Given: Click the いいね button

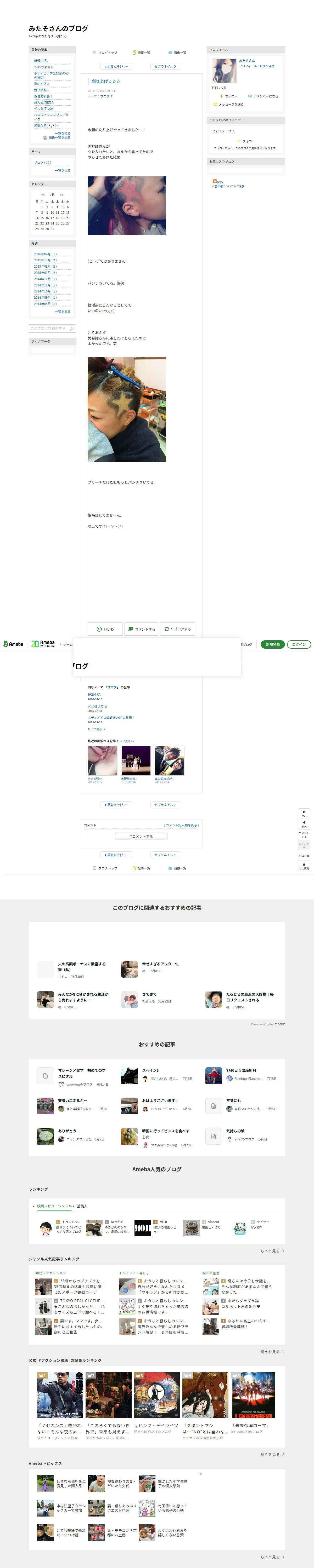Looking at the screenshot, I should 105,629.
